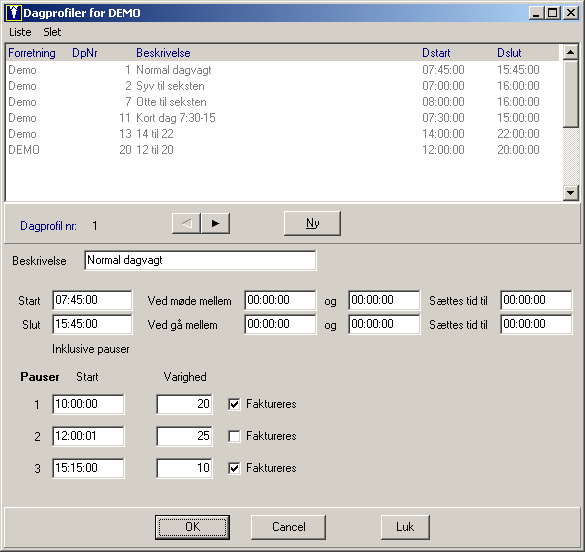The height and width of the screenshot is (552, 585).
Task: Select the Syv til seksten row
Action: 283,86
